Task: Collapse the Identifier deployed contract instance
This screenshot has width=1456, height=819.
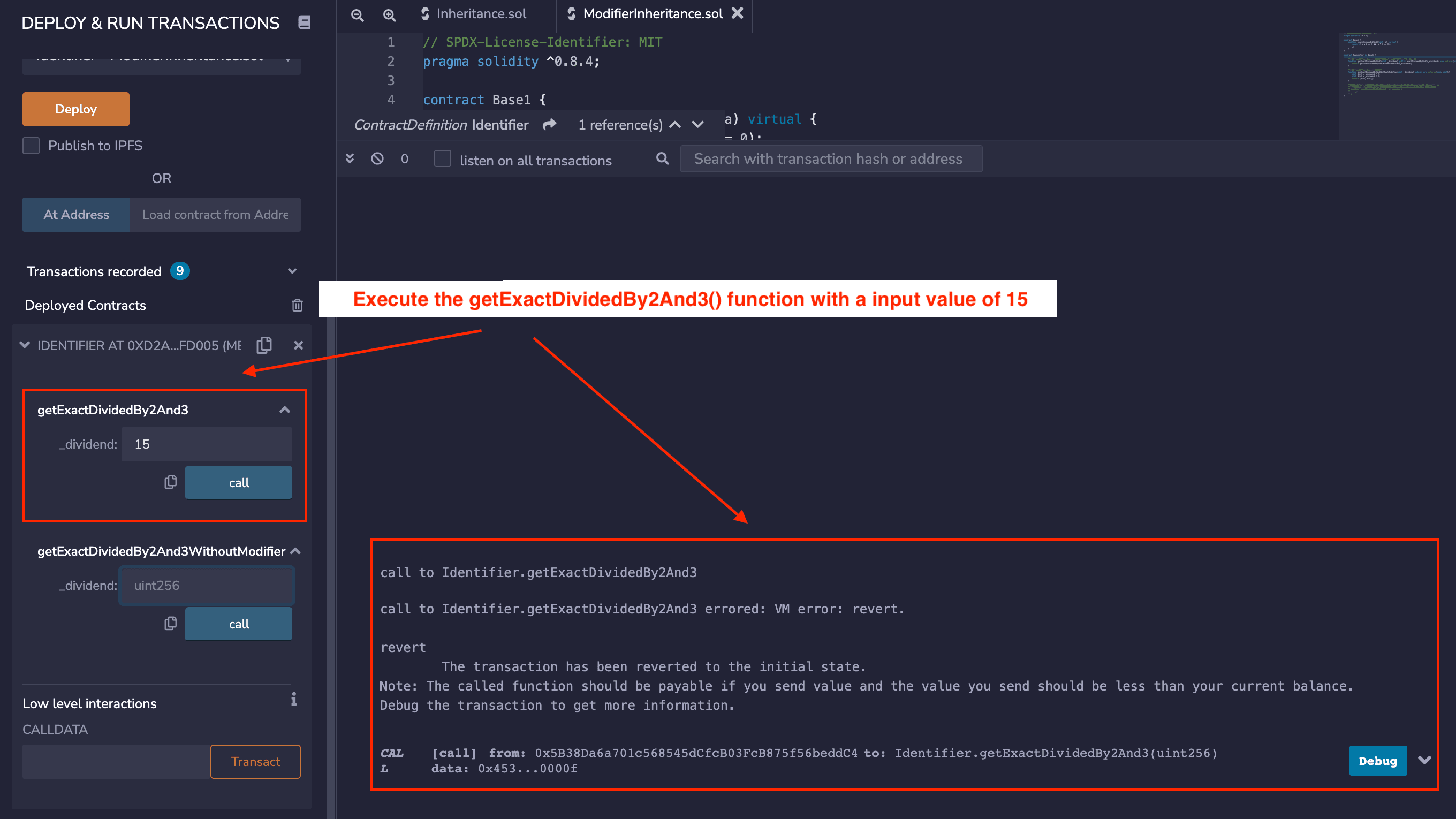Action: click(x=25, y=345)
